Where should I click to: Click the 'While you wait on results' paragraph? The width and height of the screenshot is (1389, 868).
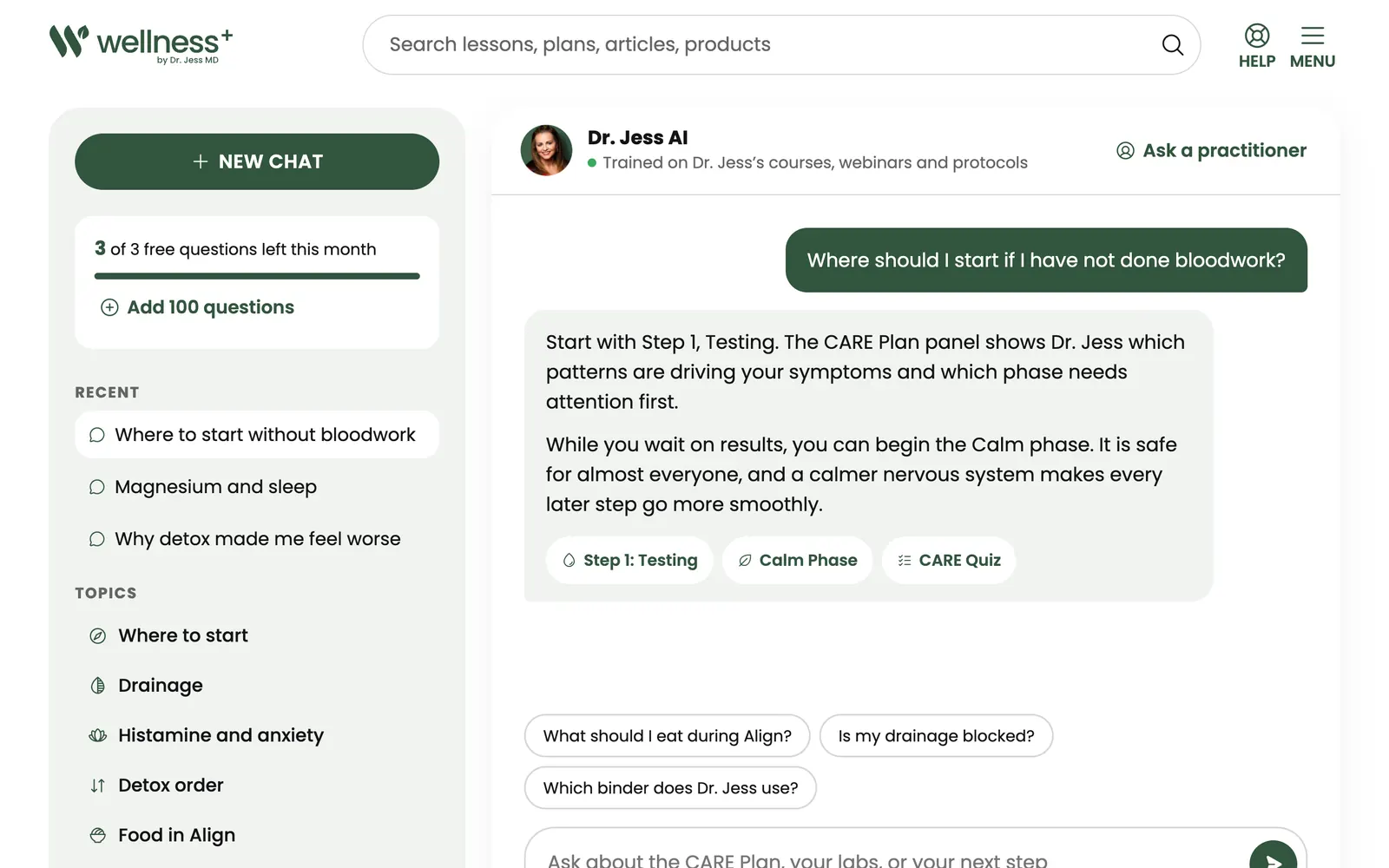[x=861, y=474]
